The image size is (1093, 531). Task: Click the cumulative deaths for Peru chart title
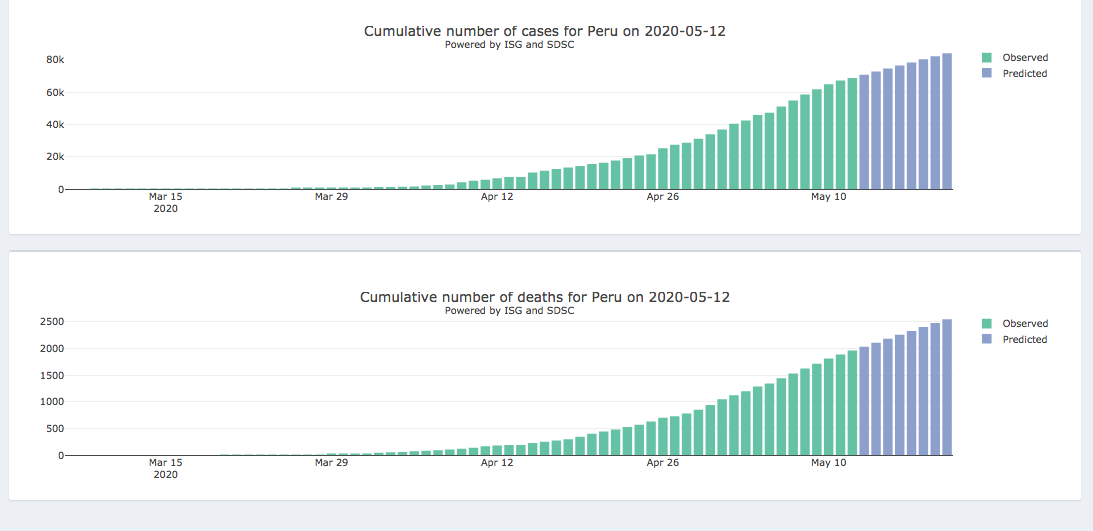544,297
